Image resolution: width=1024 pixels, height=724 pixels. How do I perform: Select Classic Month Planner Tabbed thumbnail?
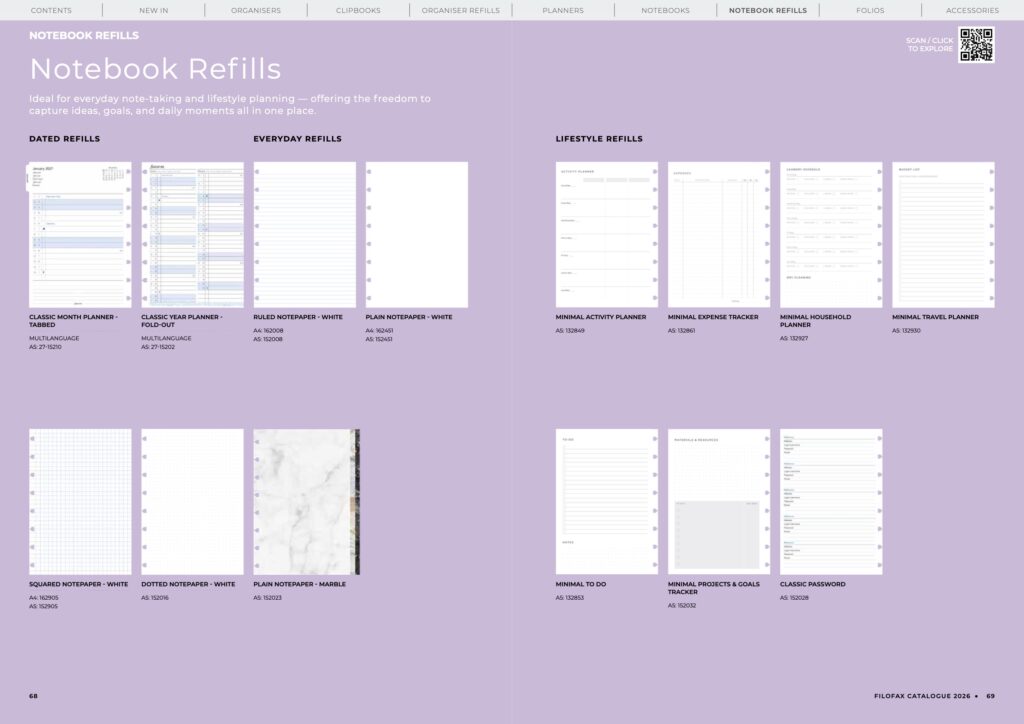(80, 235)
